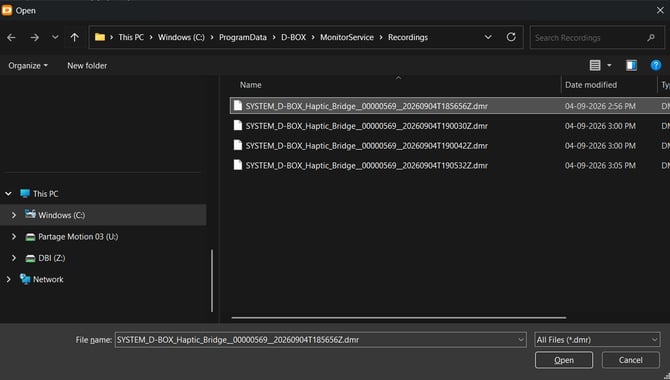
Task: Navigate to D-BOX breadcrumb
Action: (294, 37)
